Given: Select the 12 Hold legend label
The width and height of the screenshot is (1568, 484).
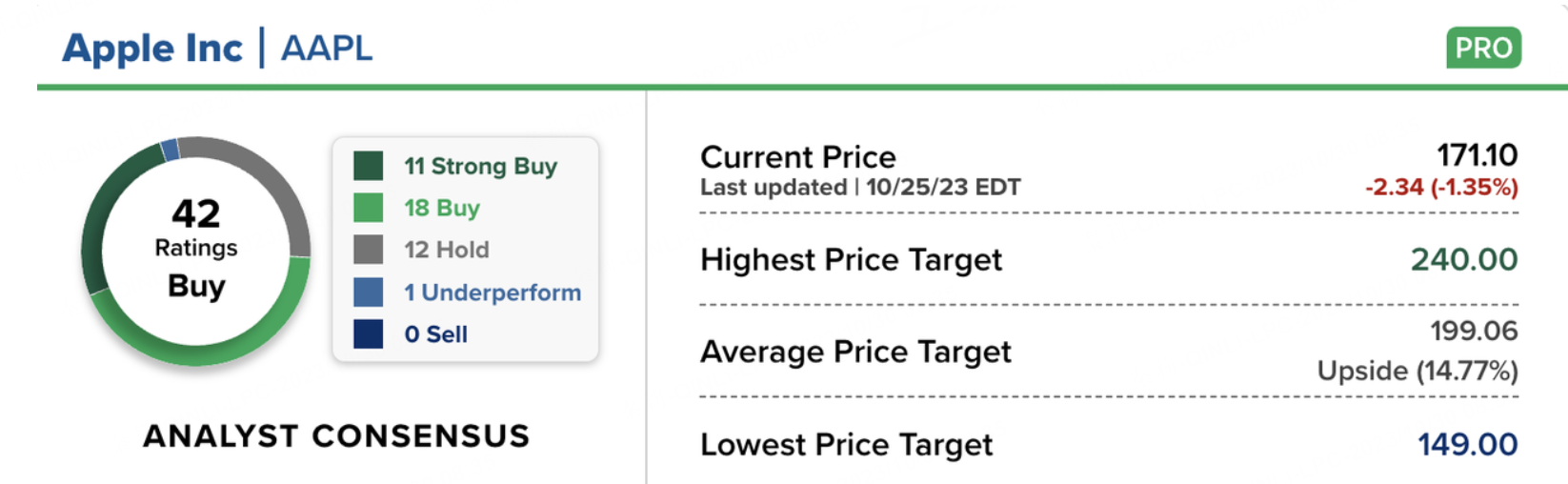Looking at the screenshot, I should [447, 250].
